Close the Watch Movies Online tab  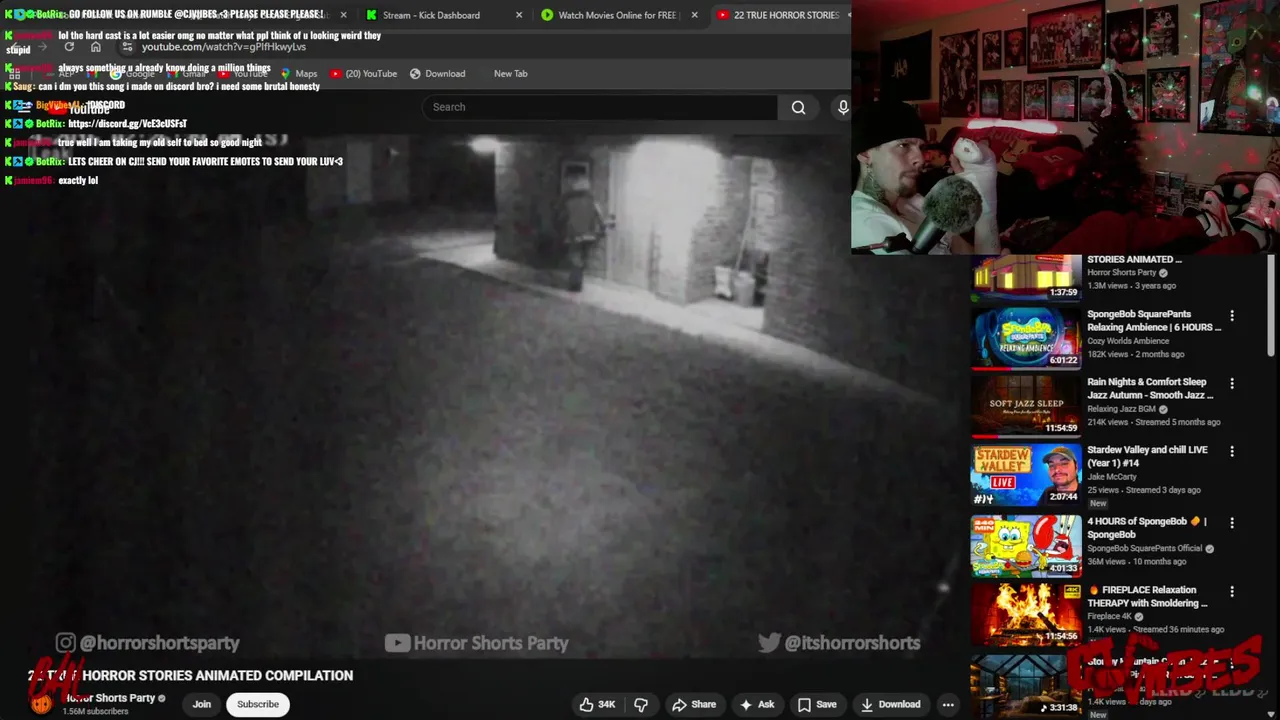[695, 15]
